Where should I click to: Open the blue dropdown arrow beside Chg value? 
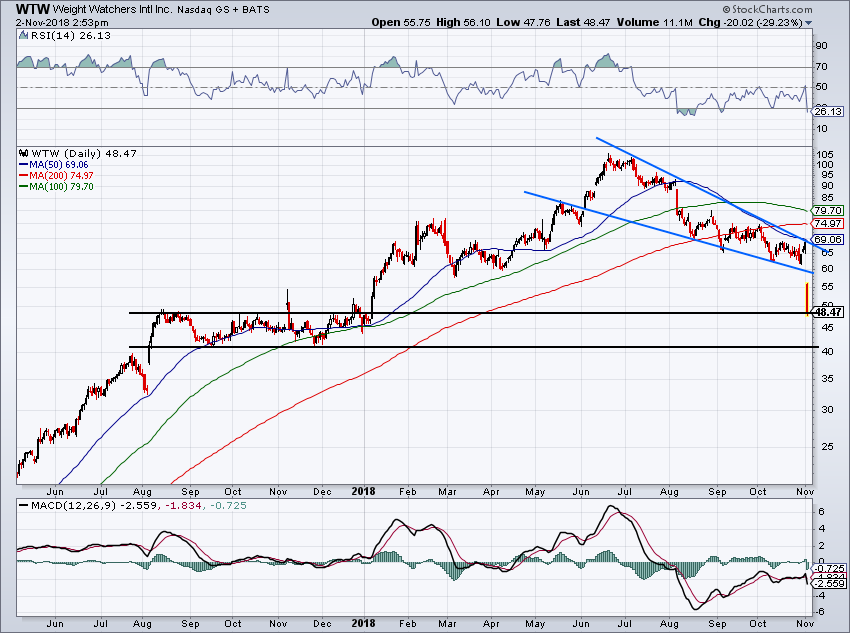pyautogui.click(x=809, y=23)
